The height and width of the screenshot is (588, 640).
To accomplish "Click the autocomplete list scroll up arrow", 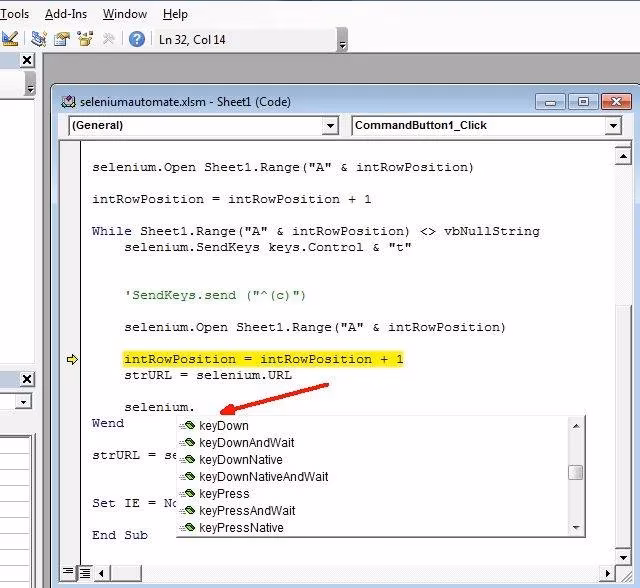I will pos(576,426).
